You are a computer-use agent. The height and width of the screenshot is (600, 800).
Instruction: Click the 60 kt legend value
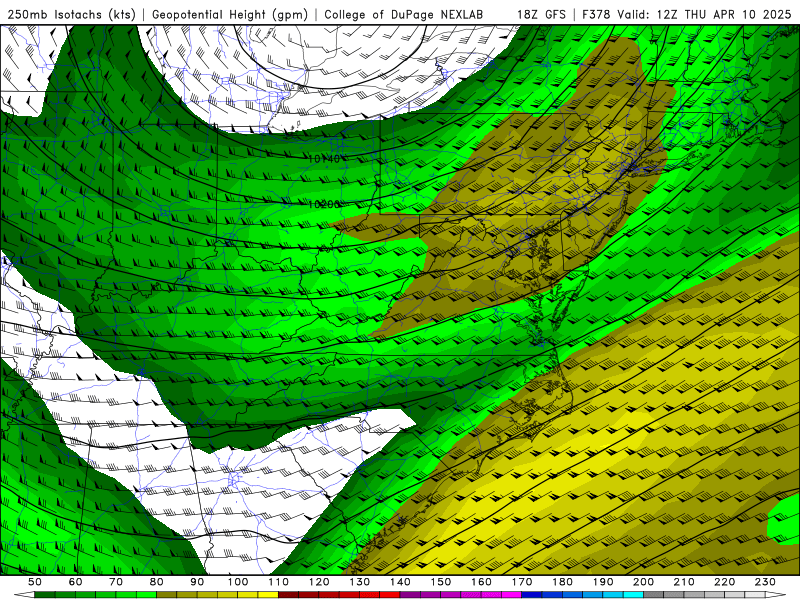(x=76, y=582)
